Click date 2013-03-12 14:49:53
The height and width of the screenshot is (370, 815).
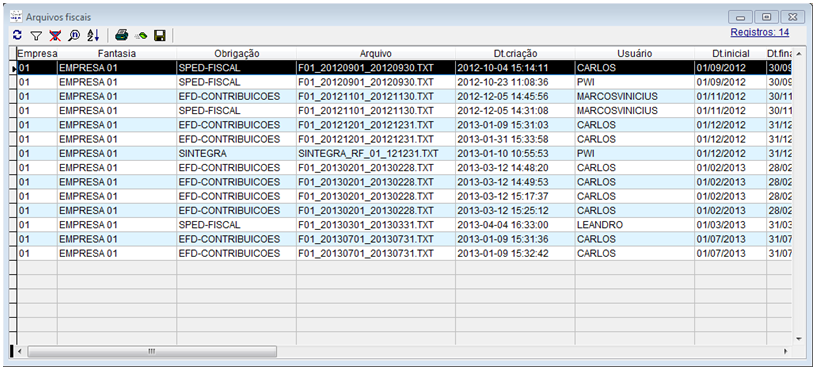coord(515,182)
